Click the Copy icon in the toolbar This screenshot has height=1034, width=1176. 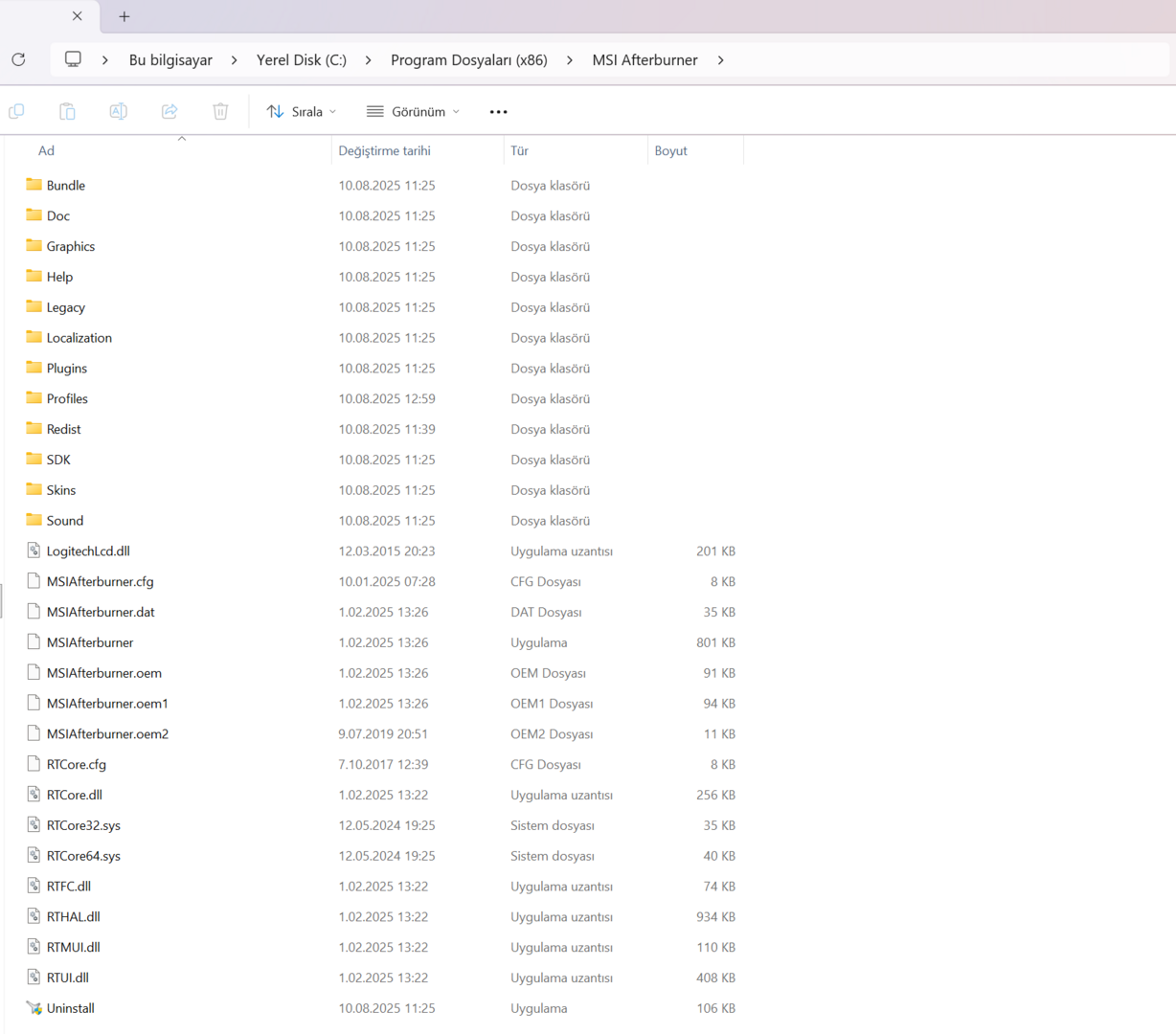(16, 111)
